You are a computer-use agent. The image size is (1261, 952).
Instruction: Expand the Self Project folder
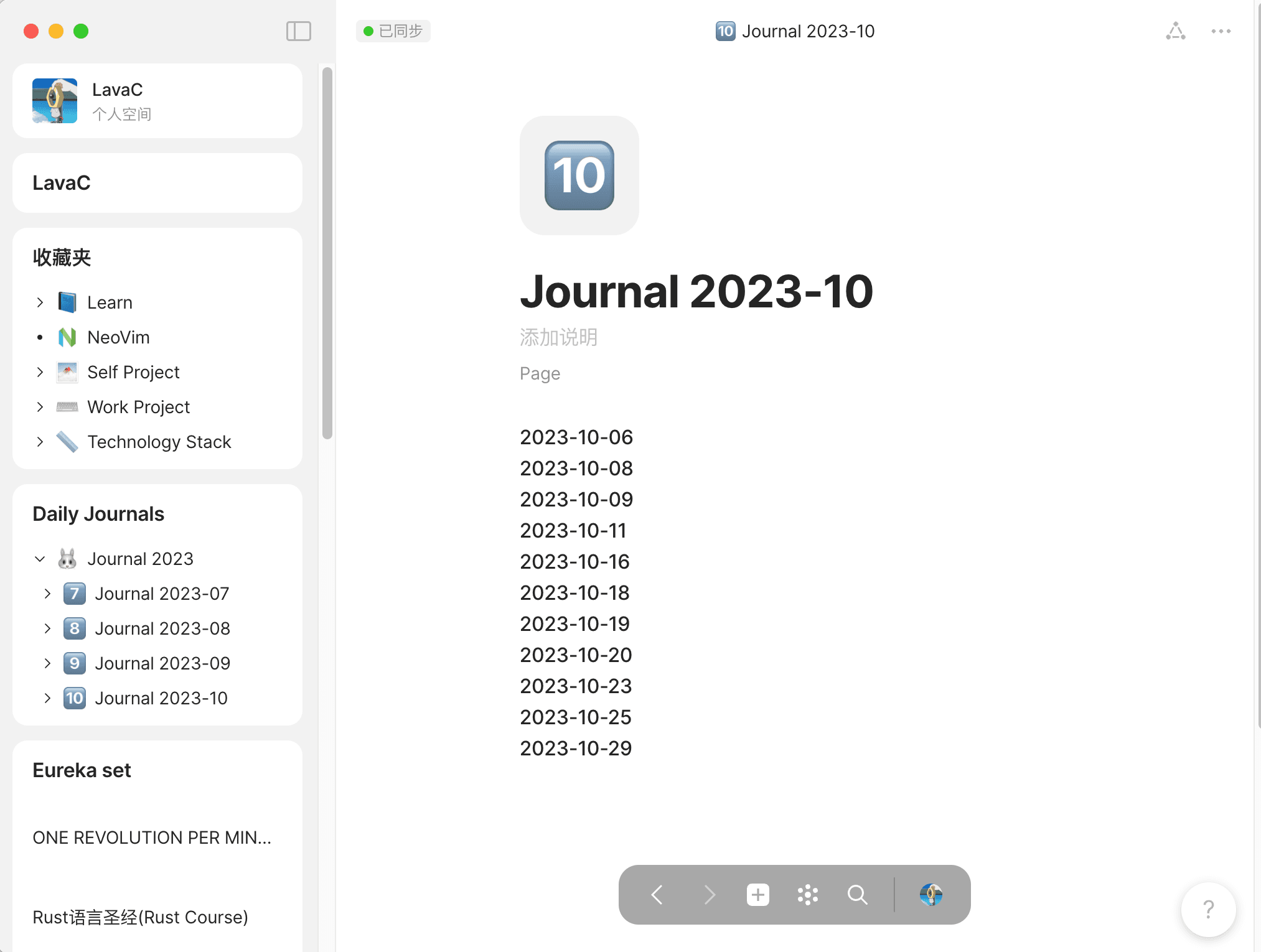click(x=40, y=371)
